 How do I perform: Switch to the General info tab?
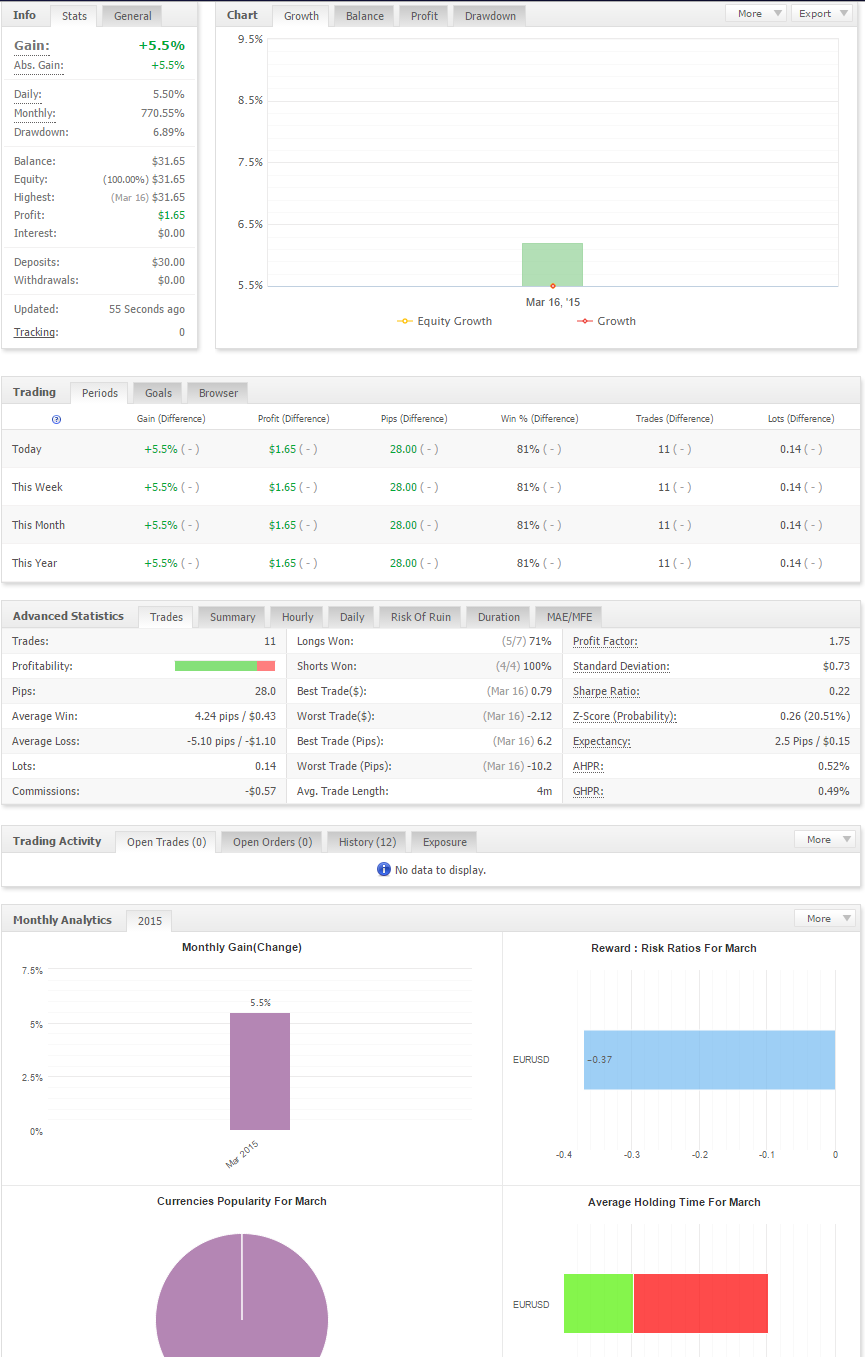132,16
